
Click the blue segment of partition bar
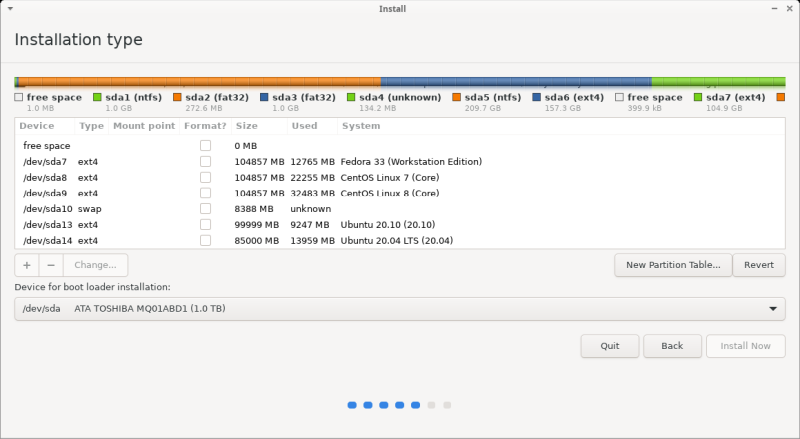pyautogui.click(x=516, y=82)
